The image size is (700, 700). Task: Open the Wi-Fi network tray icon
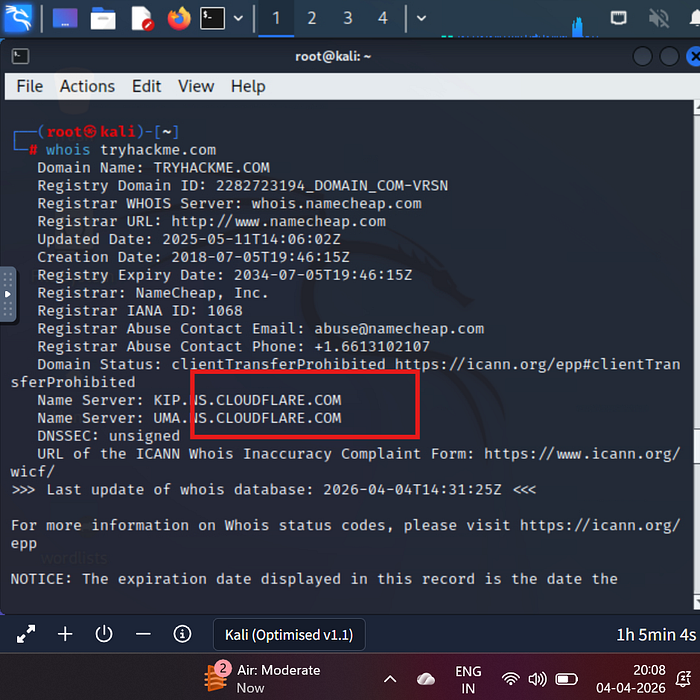coord(510,679)
